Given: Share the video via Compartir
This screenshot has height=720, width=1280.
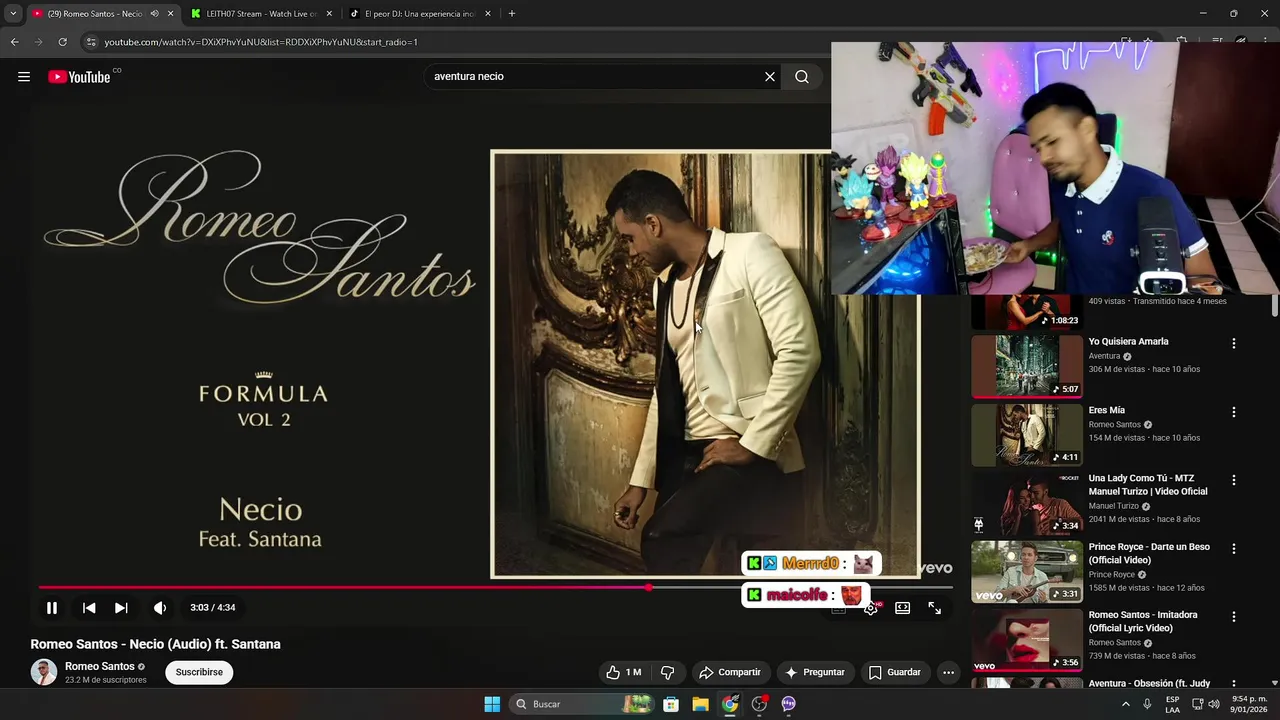Looking at the screenshot, I should tap(730, 672).
